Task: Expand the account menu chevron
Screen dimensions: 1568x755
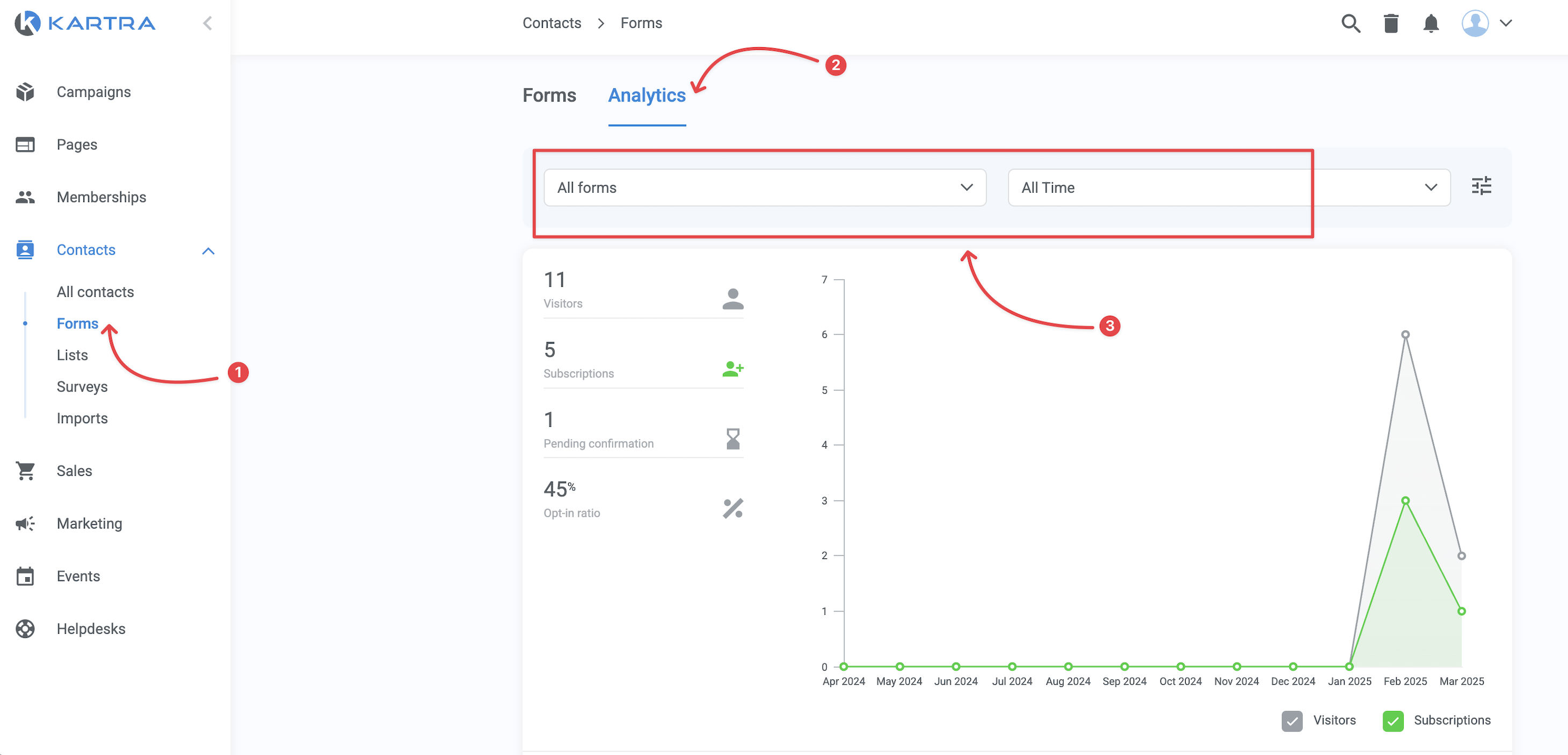Action: (x=1506, y=23)
